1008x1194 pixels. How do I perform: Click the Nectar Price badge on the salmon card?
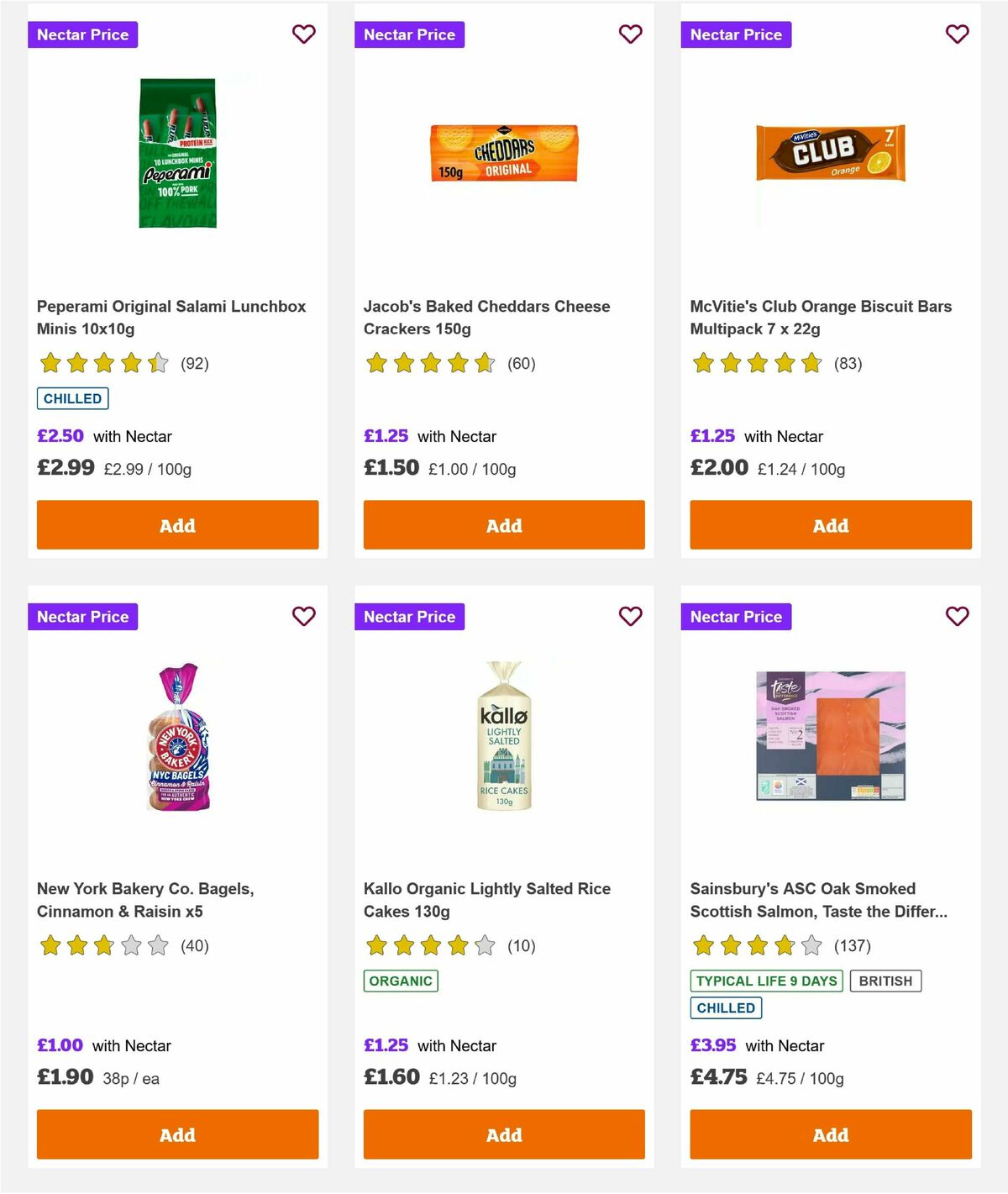[736, 616]
